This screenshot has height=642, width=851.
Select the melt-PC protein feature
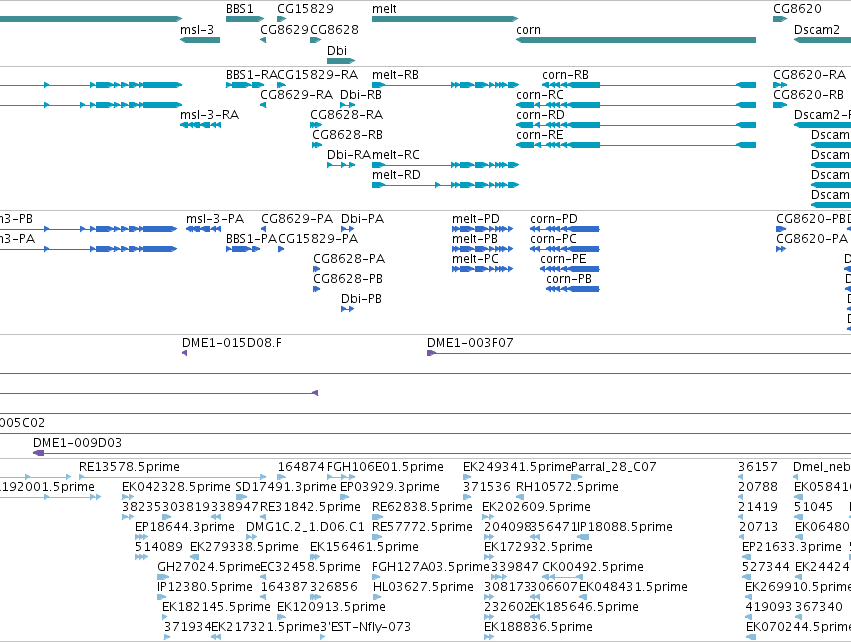(x=482, y=269)
